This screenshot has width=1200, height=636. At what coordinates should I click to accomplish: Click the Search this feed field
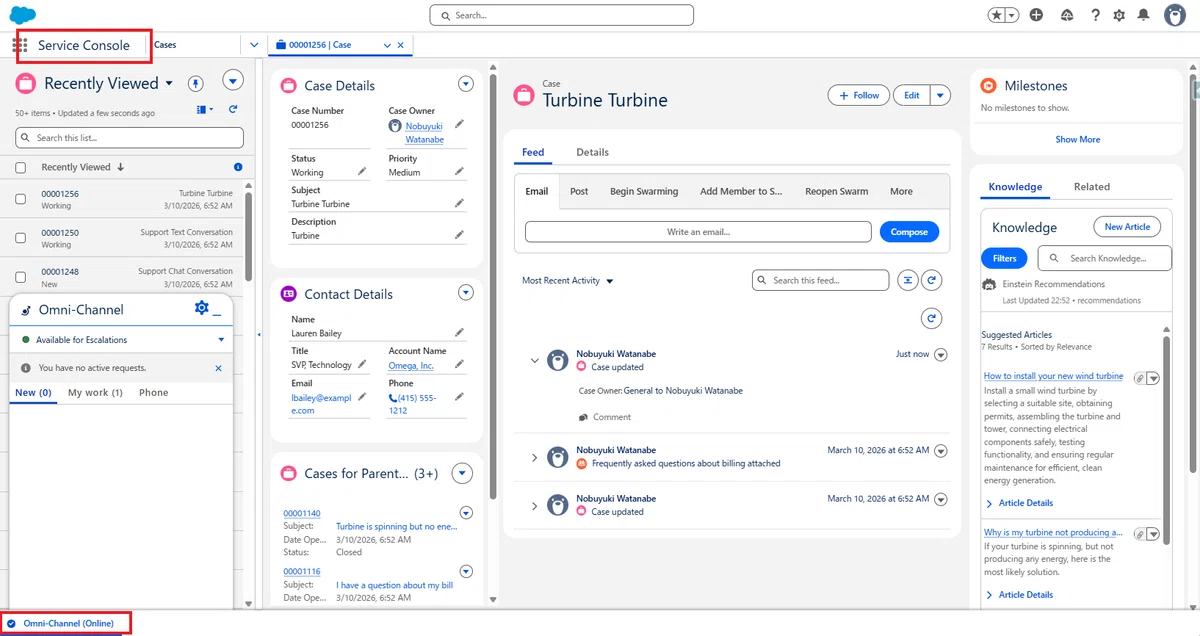820,280
